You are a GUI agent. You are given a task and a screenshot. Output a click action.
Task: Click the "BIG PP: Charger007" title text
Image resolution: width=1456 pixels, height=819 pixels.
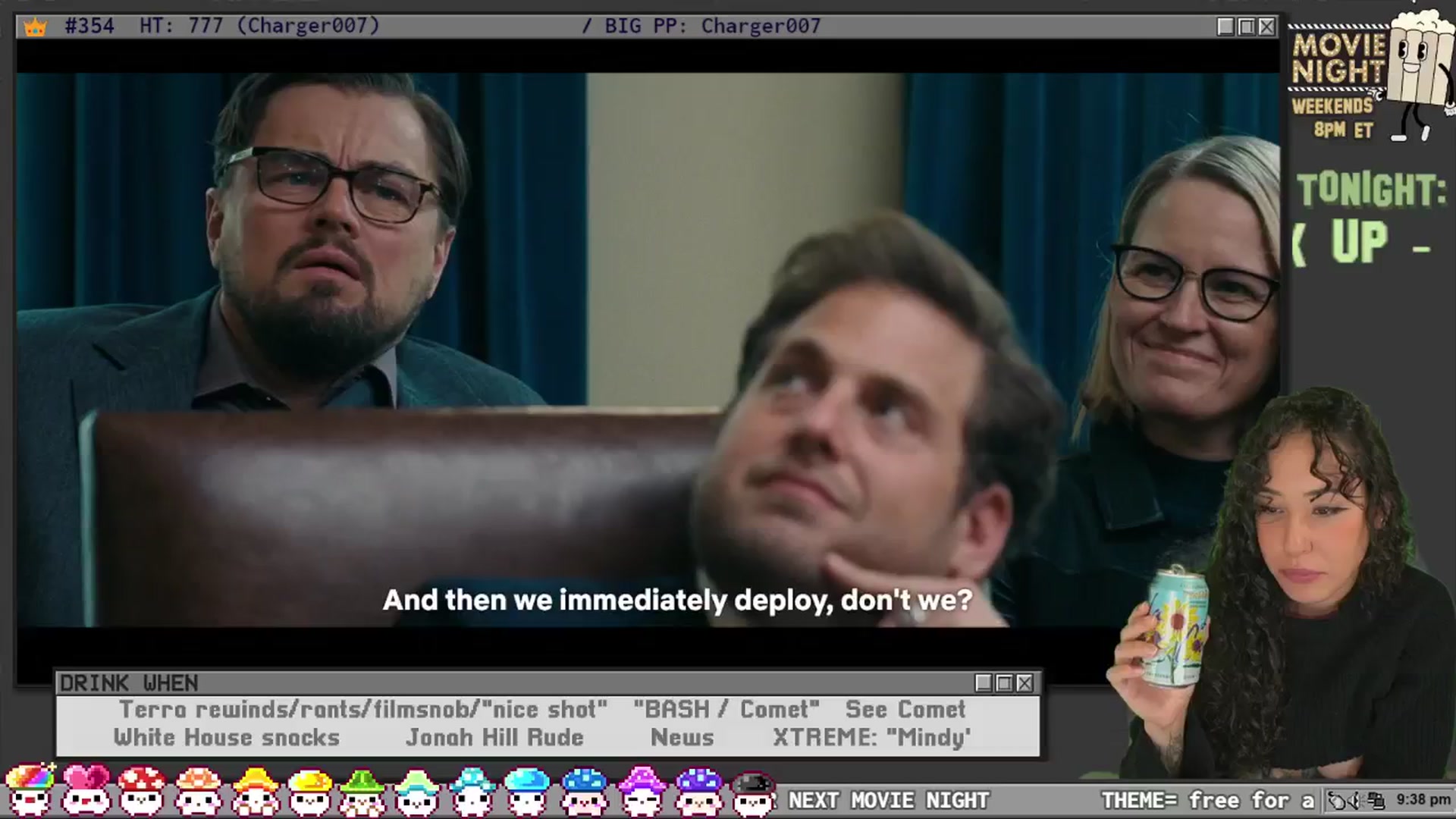coord(713,26)
